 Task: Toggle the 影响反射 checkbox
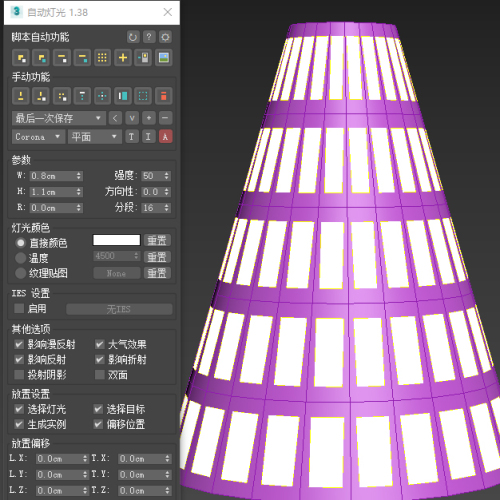(19, 359)
